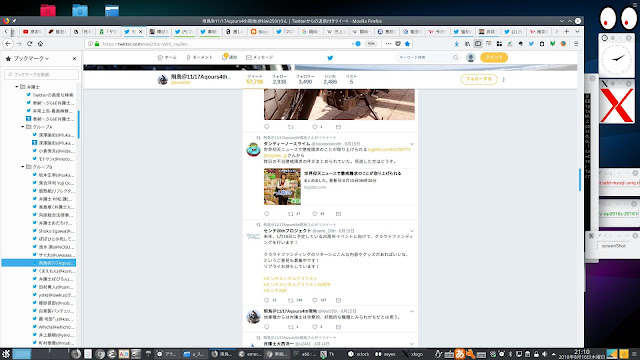This screenshot has height=360, width=640.
Task: Click the downloads arrow in the Firefox toolbar
Action: coord(456,44)
